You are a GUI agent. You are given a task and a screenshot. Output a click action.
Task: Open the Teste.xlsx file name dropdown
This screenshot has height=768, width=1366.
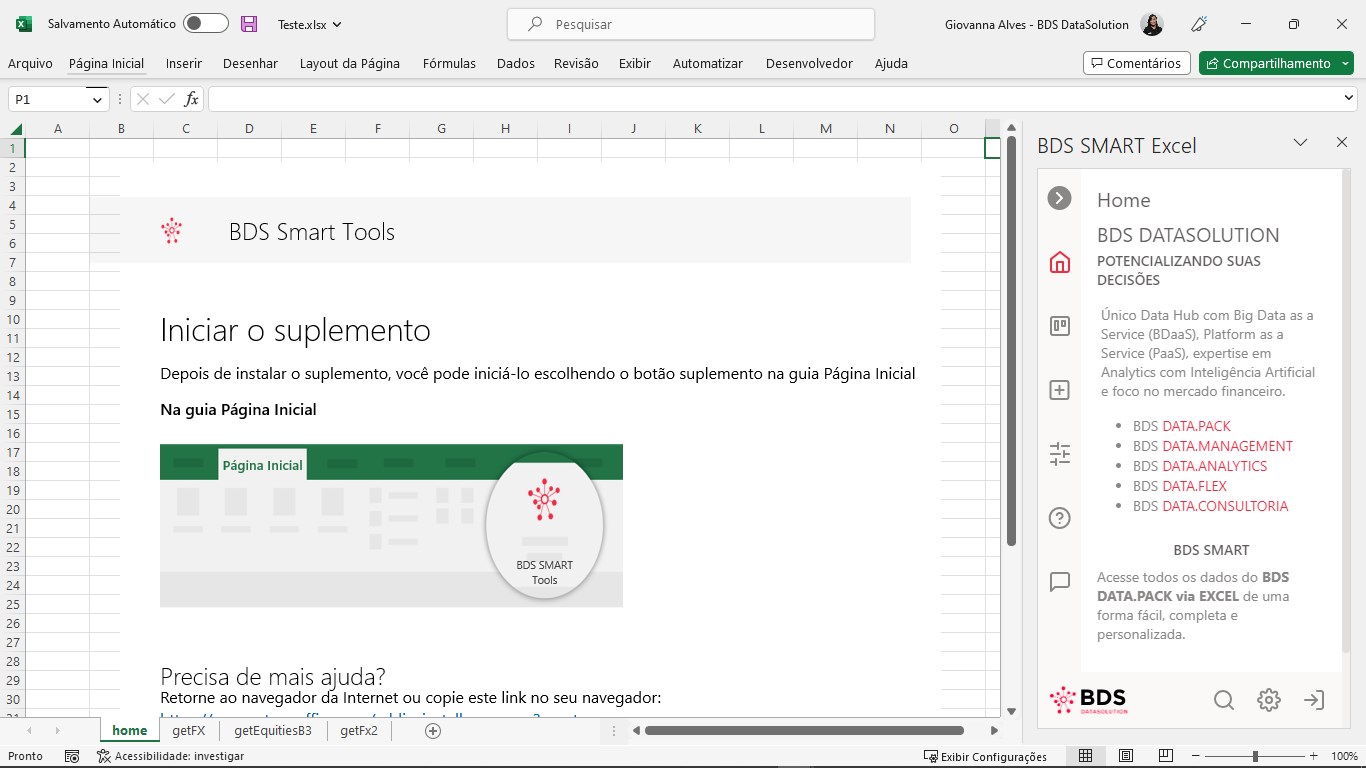(x=310, y=24)
